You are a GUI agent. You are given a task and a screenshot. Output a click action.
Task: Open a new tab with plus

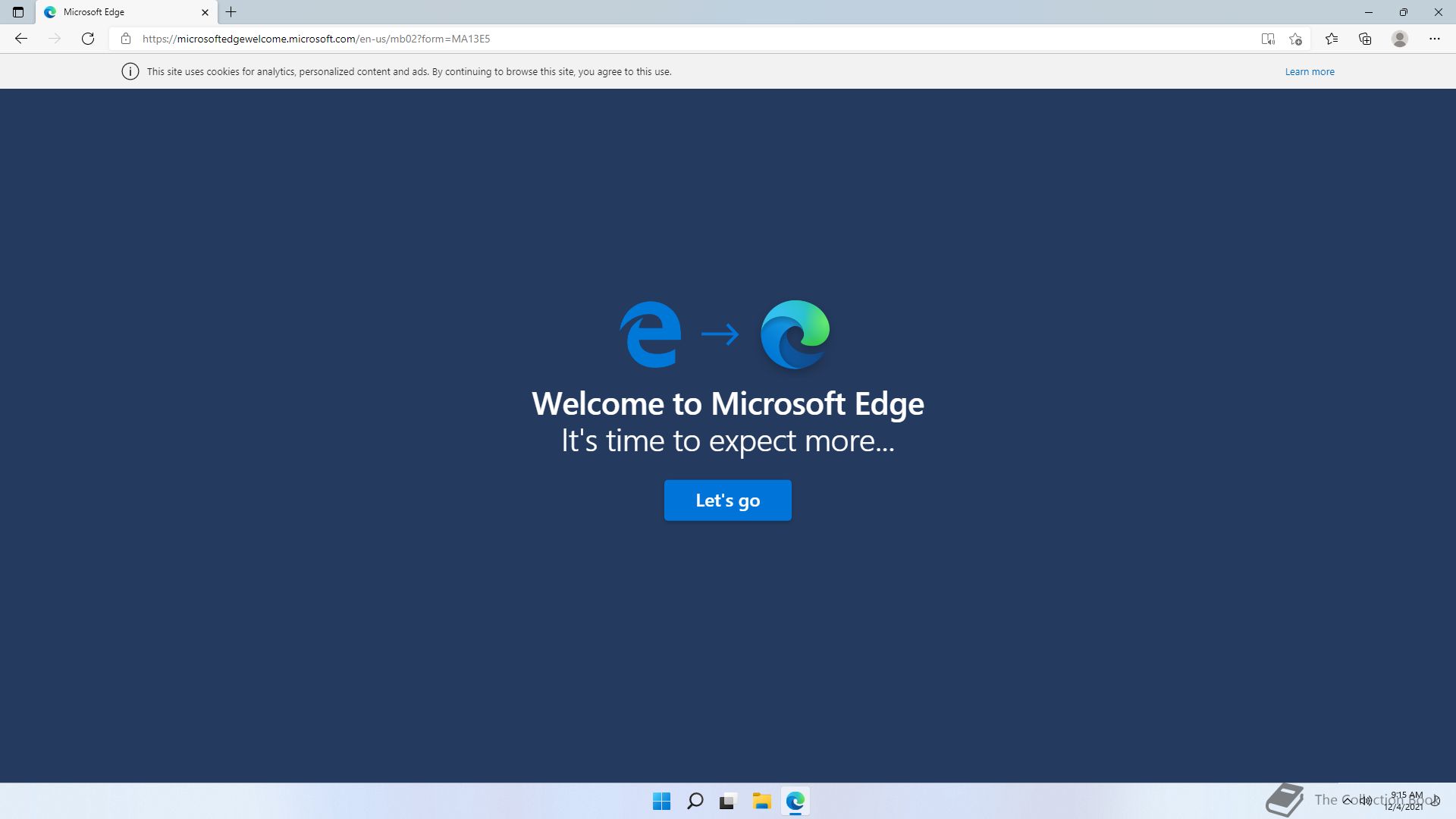tap(231, 12)
